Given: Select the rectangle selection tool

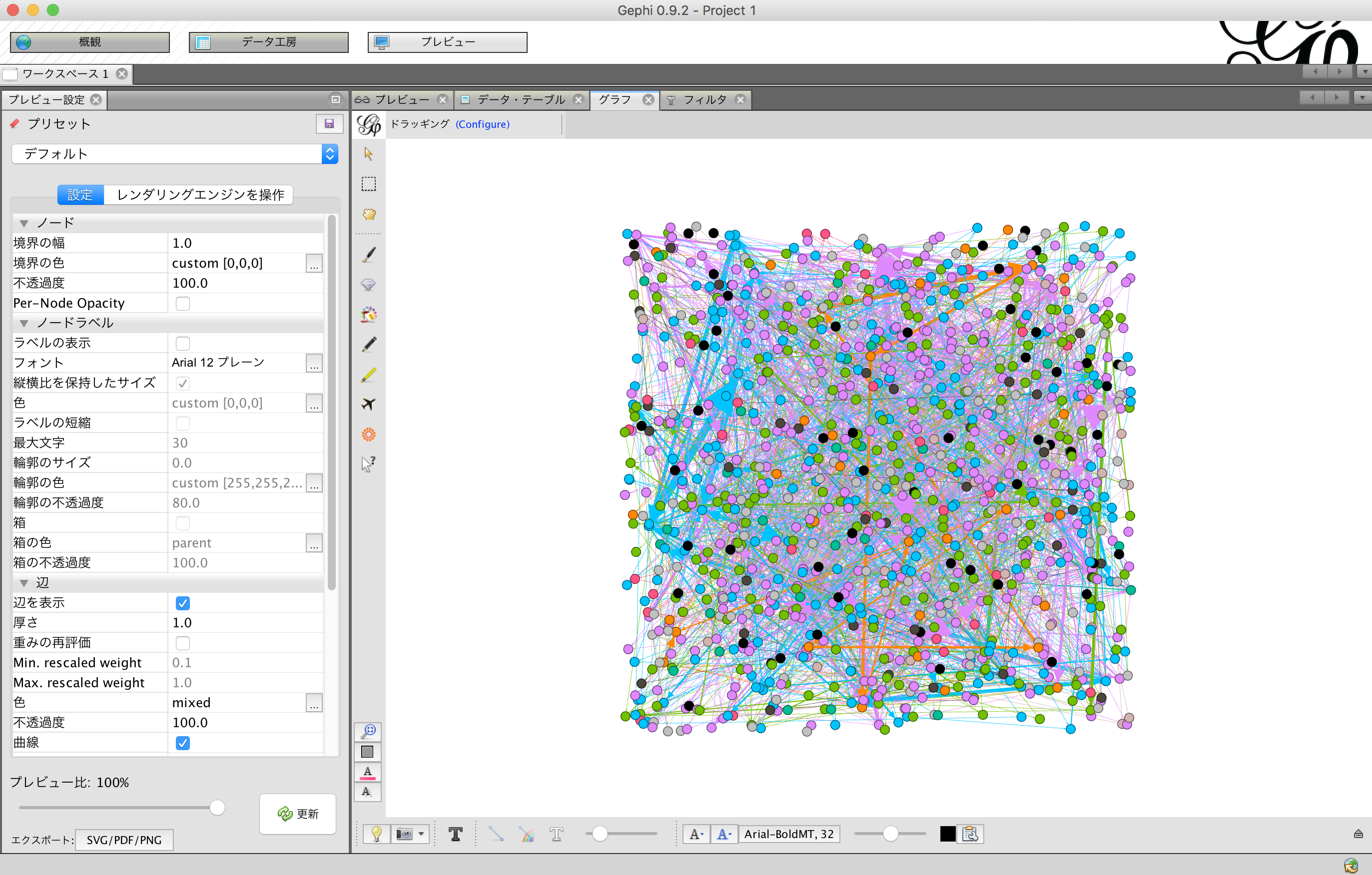Looking at the screenshot, I should [369, 184].
